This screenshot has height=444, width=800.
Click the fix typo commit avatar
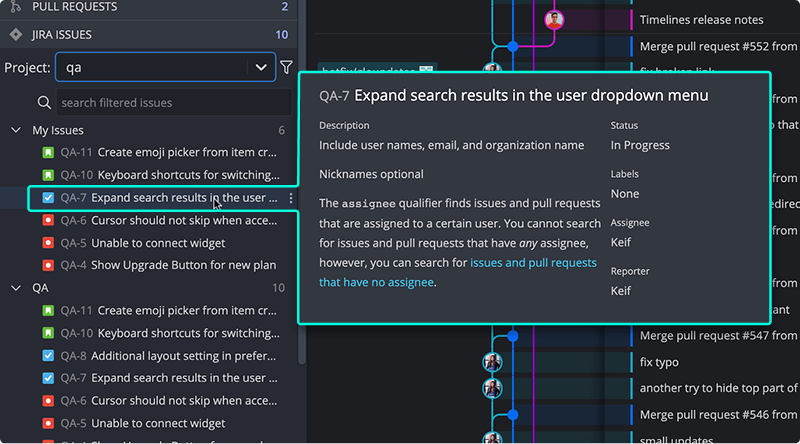tap(492, 362)
